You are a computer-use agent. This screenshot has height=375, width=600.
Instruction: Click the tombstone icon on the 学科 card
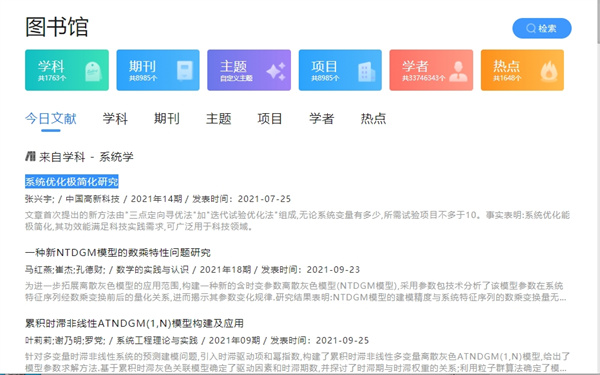tap(93, 71)
